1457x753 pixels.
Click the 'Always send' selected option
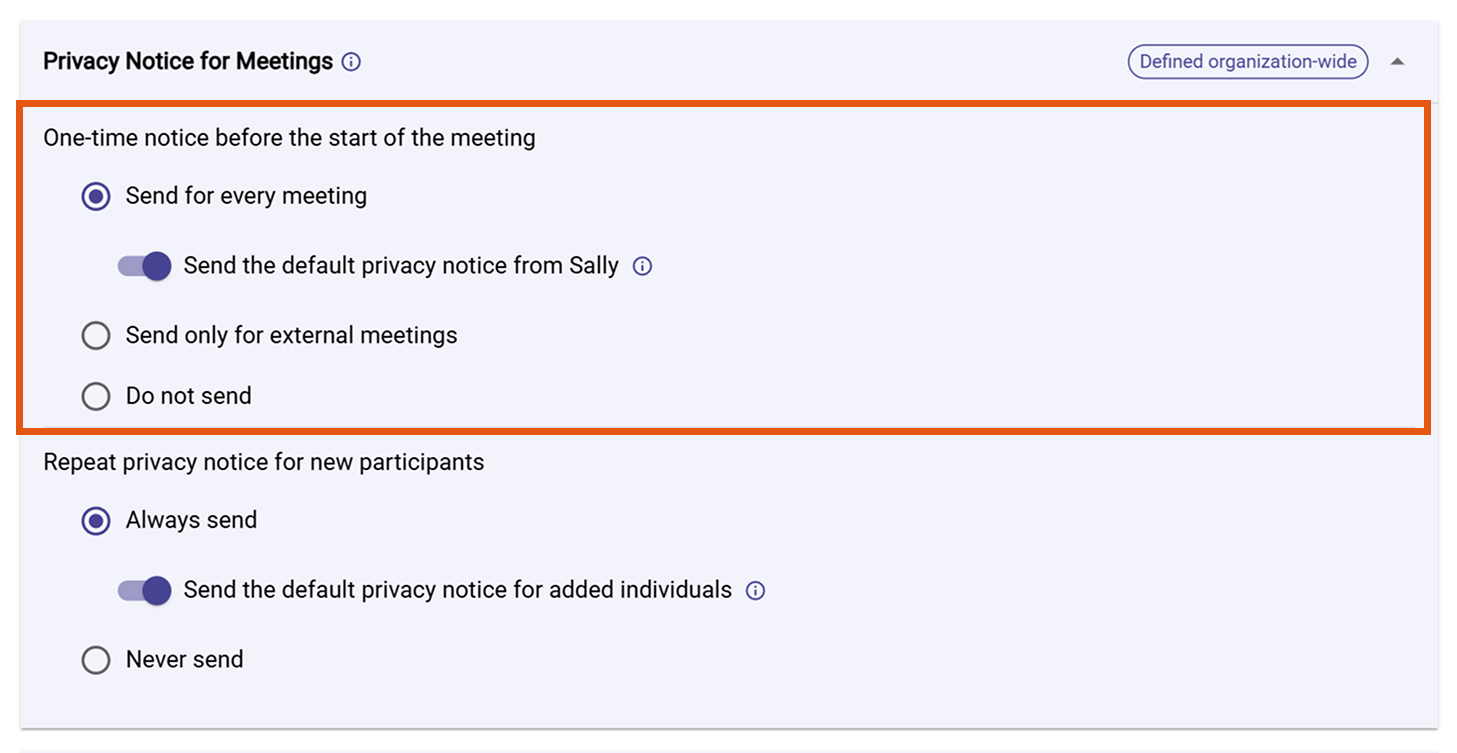190,520
